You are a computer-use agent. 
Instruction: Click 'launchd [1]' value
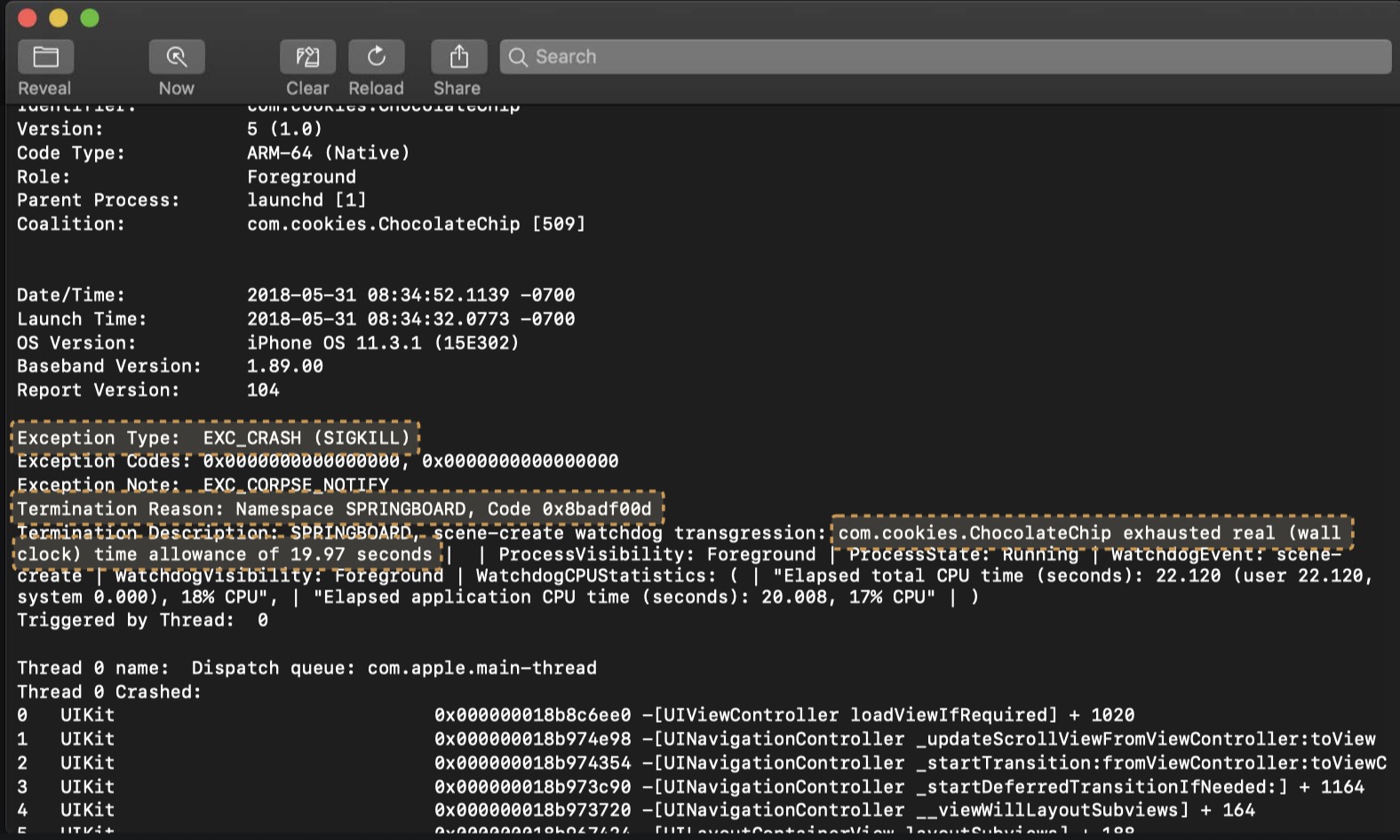(x=306, y=200)
